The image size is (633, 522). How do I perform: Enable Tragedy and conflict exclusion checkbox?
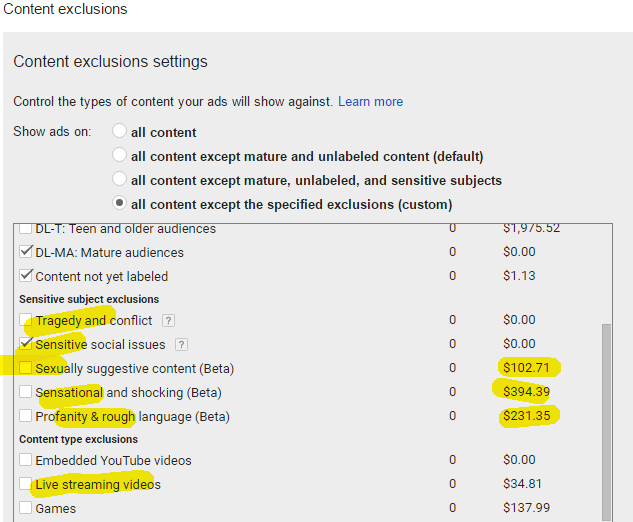[x=26, y=321]
